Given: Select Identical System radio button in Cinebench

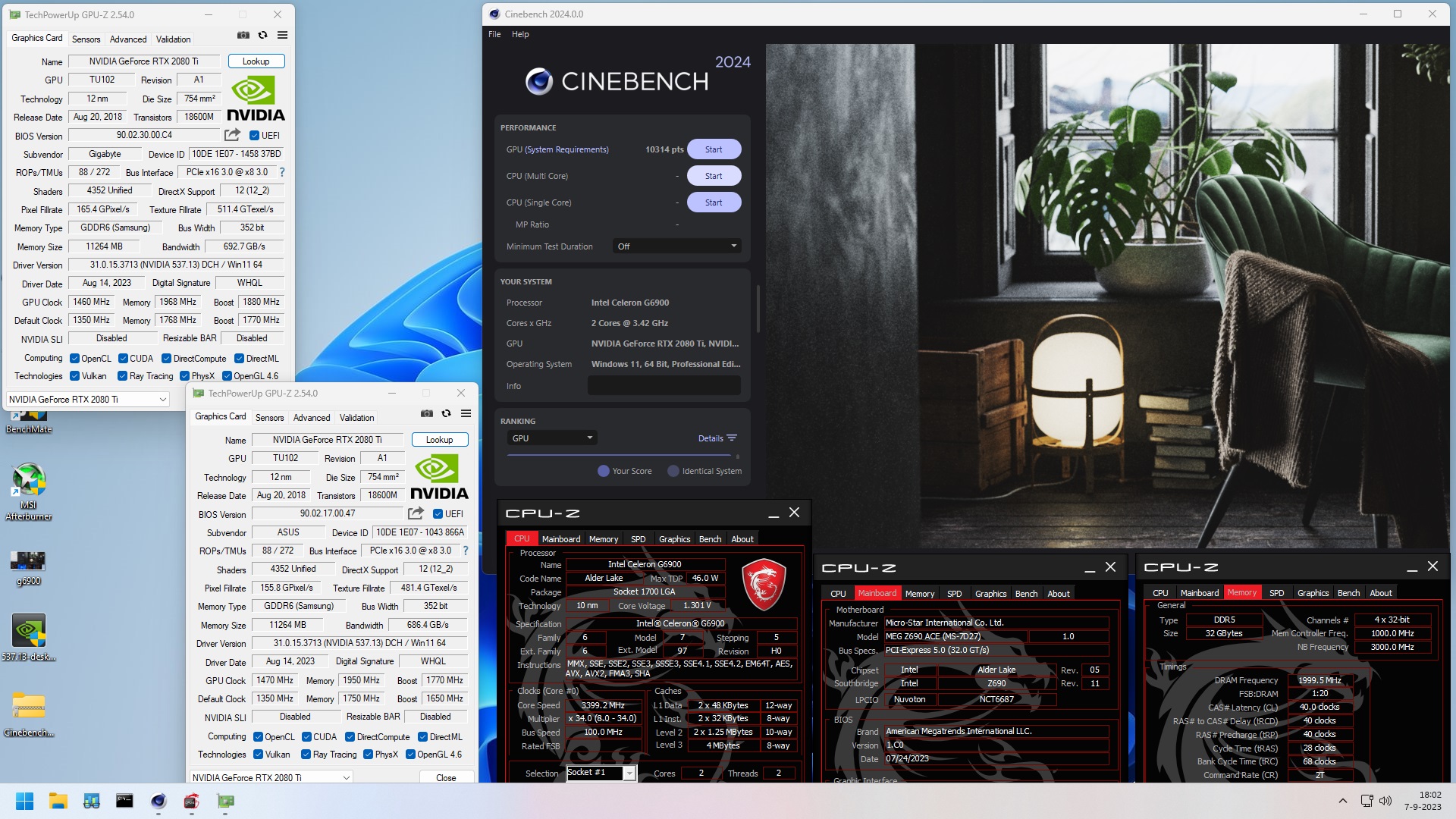Looking at the screenshot, I should coord(673,471).
